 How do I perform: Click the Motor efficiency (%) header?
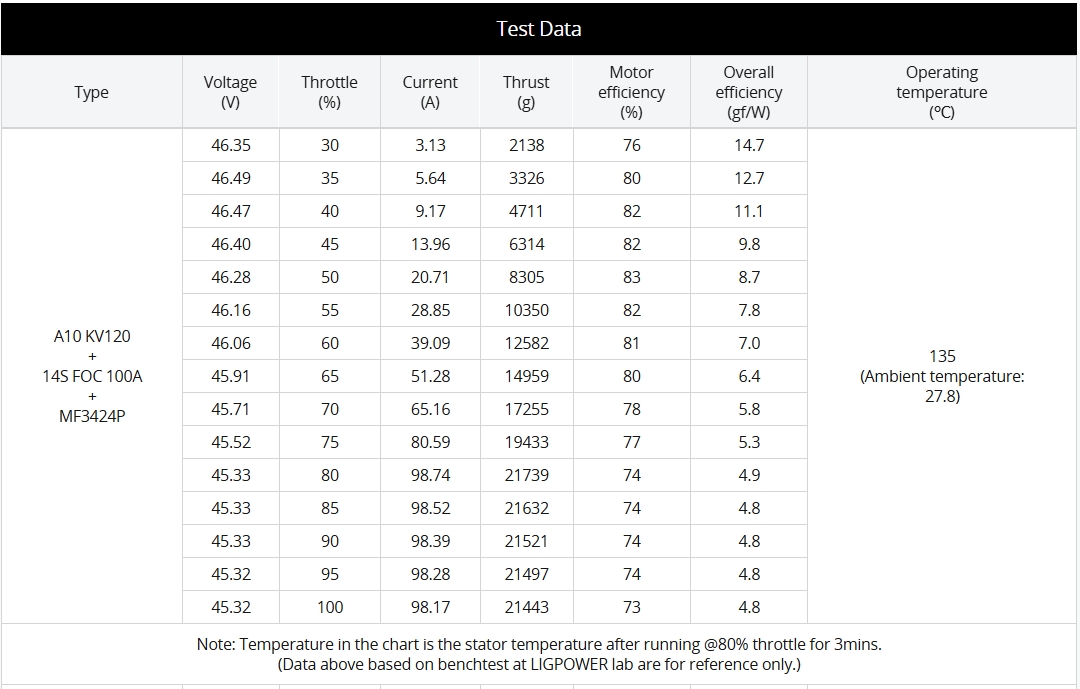[631, 92]
